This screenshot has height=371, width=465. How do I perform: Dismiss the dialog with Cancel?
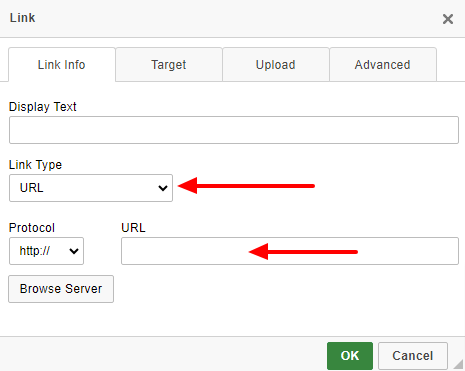coord(413,356)
